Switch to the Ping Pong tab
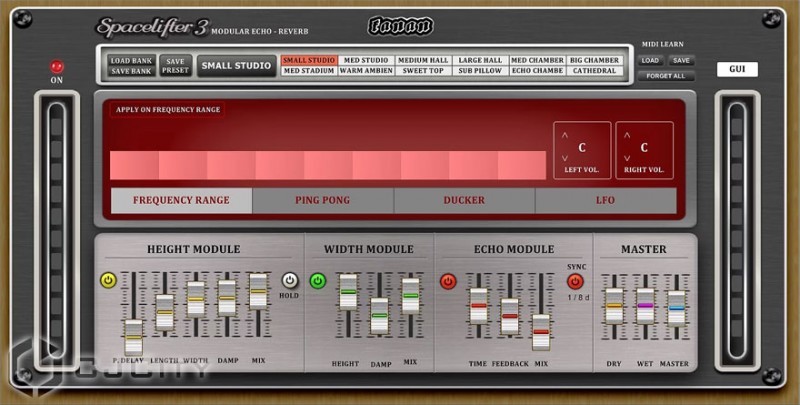Image resolution: width=800 pixels, height=405 pixels. click(323, 200)
